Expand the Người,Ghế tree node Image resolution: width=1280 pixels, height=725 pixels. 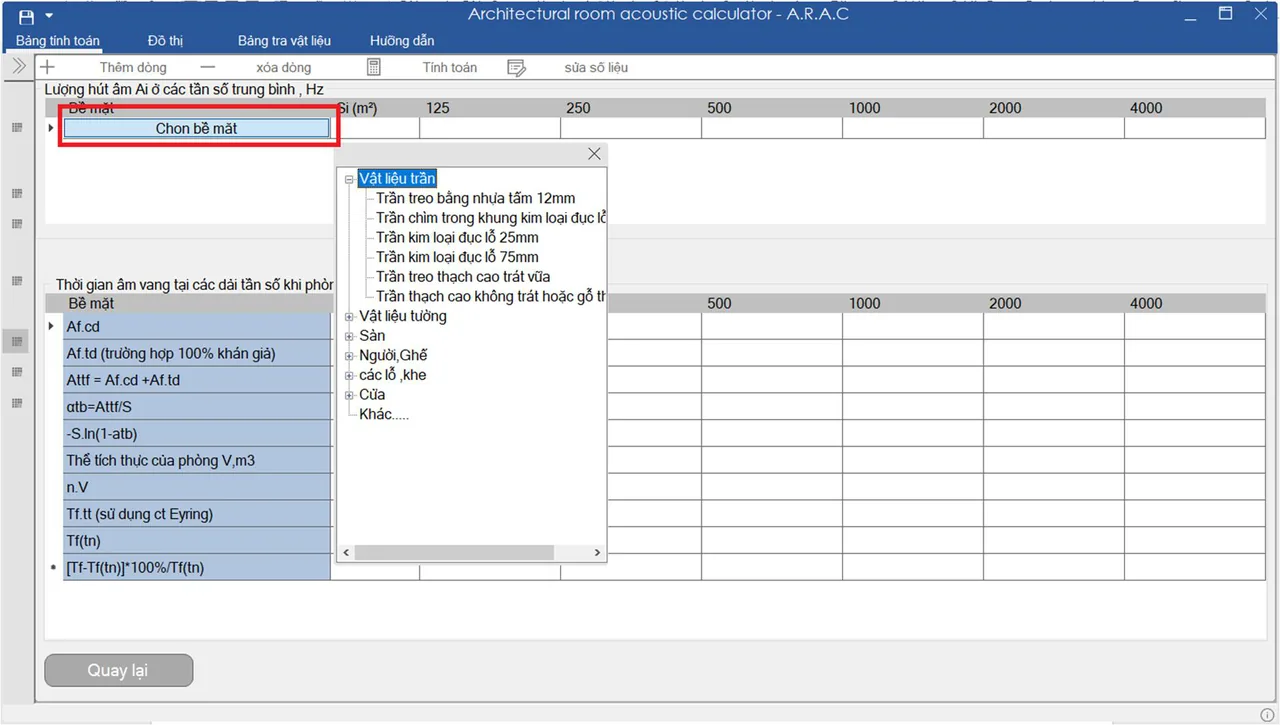click(x=349, y=356)
